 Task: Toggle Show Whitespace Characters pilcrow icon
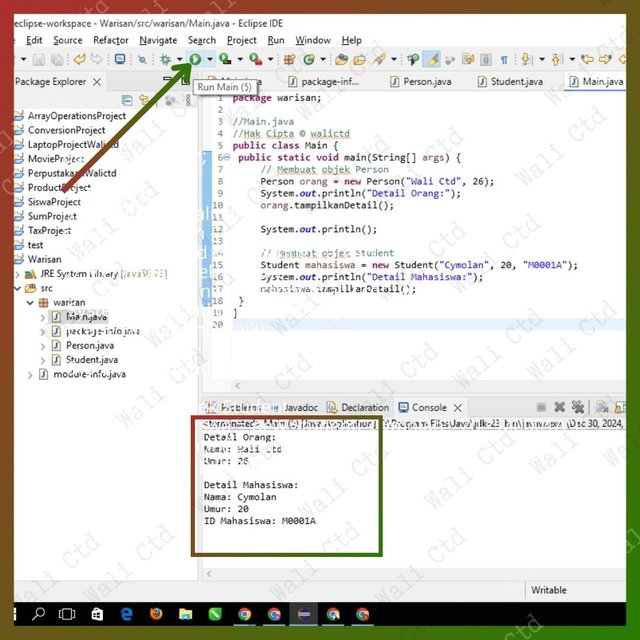[x=504, y=60]
